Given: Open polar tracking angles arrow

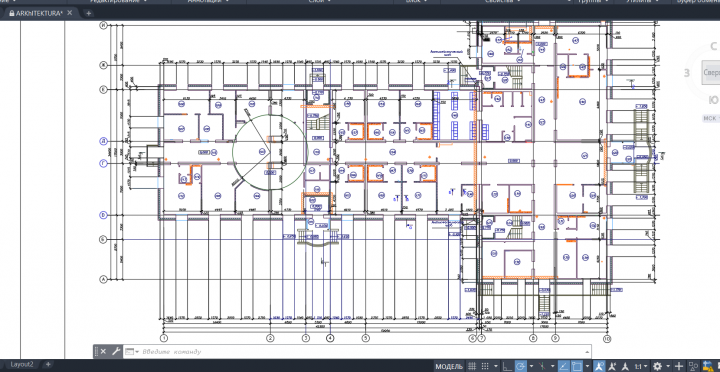Looking at the screenshot, I should point(531,366).
